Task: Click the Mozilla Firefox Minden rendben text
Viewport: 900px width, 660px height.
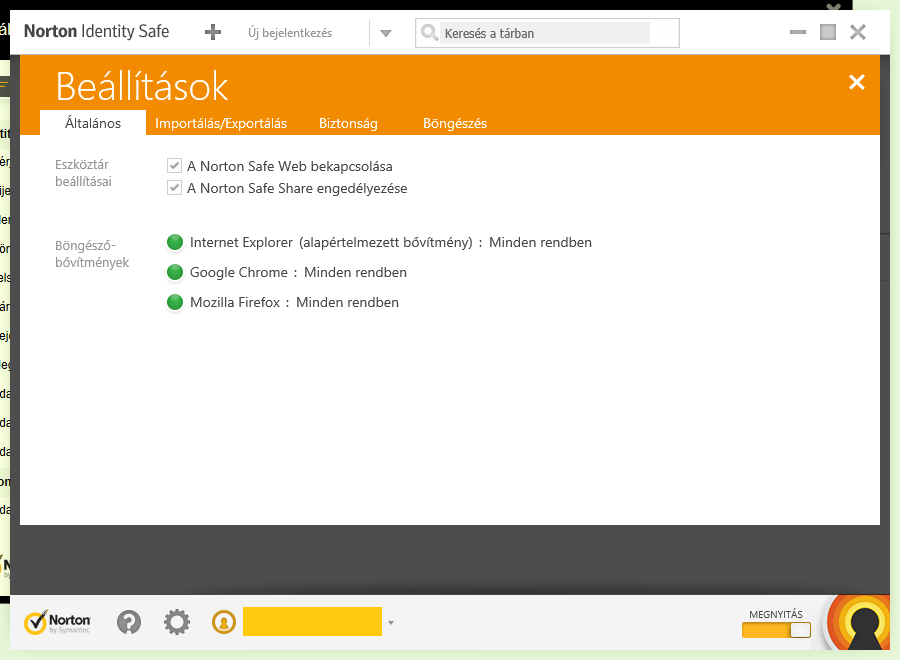Action: 347,302
